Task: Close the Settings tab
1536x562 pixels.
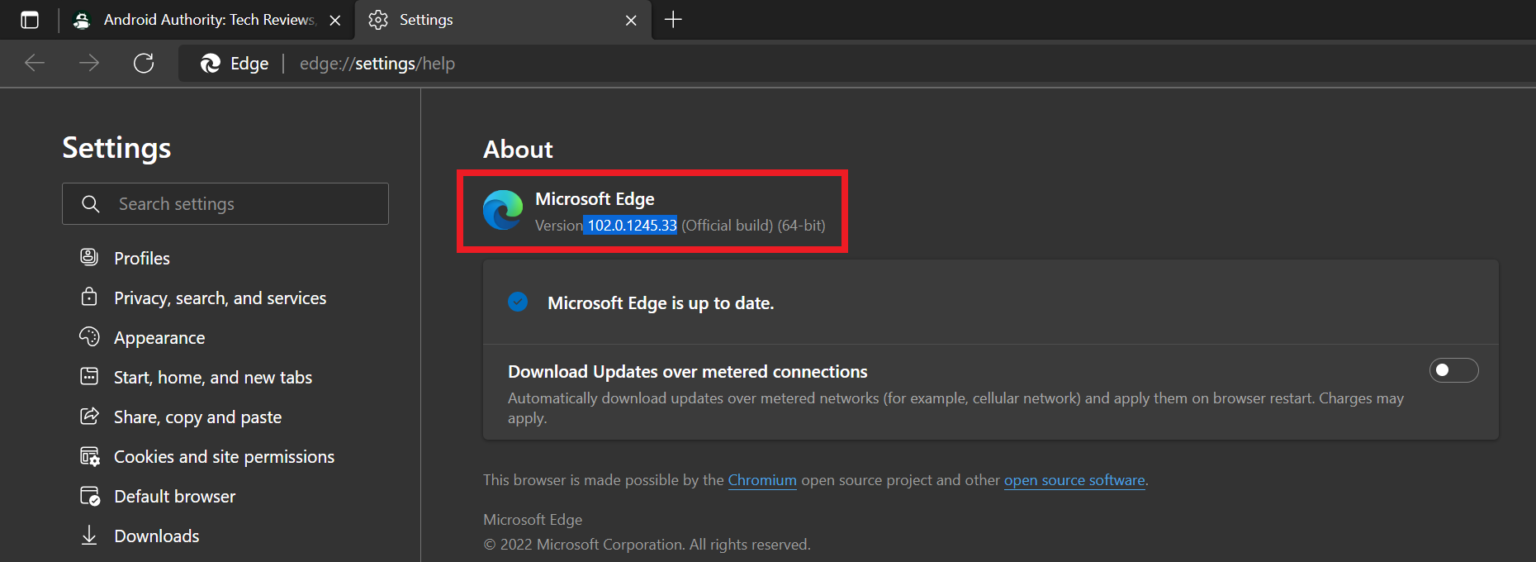Action: tap(631, 20)
